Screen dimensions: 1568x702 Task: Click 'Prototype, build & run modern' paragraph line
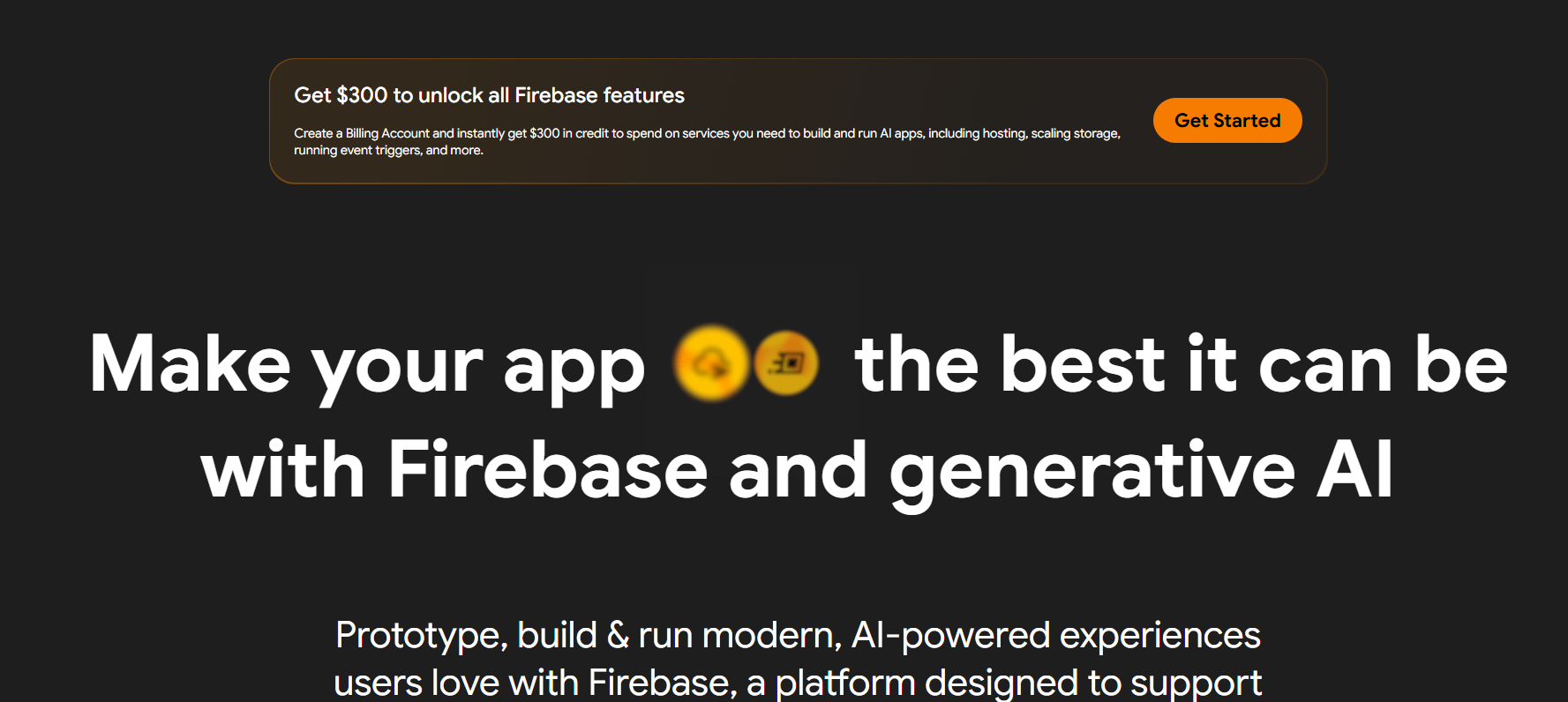pyautogui.click(x=798, y=635)
